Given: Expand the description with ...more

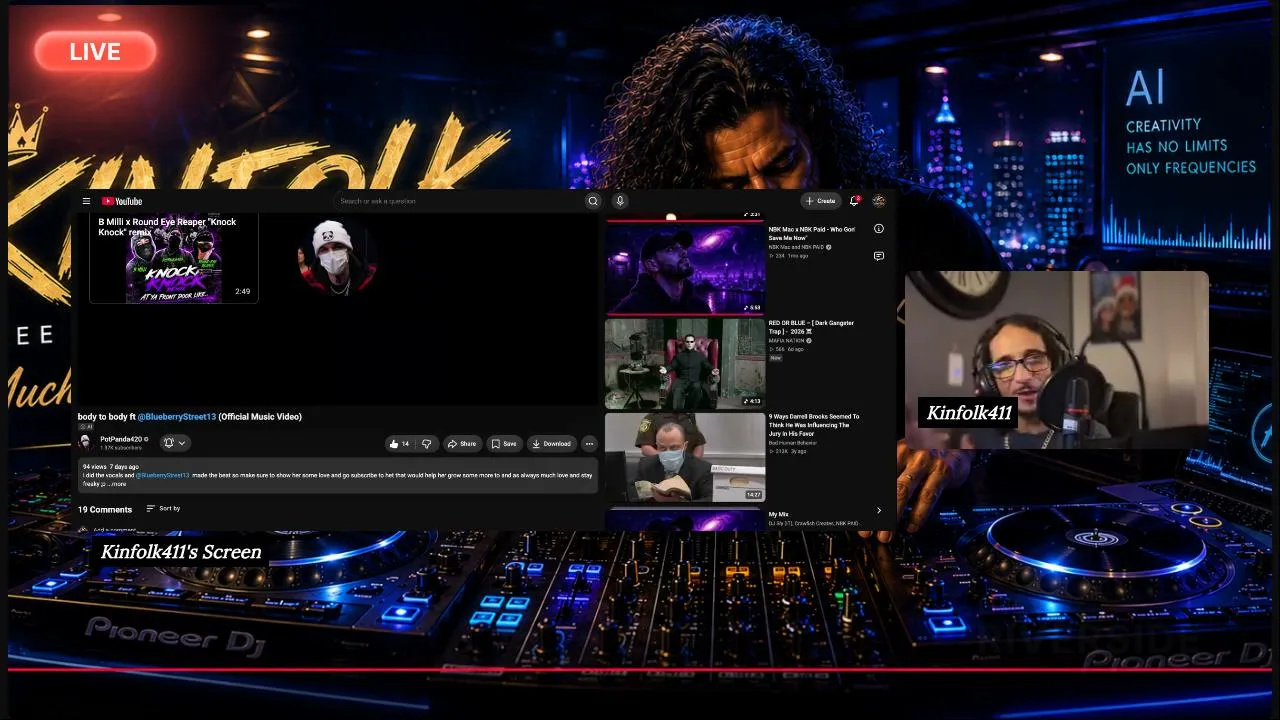Looking at the screenshot, I should (x=117, y=484).
